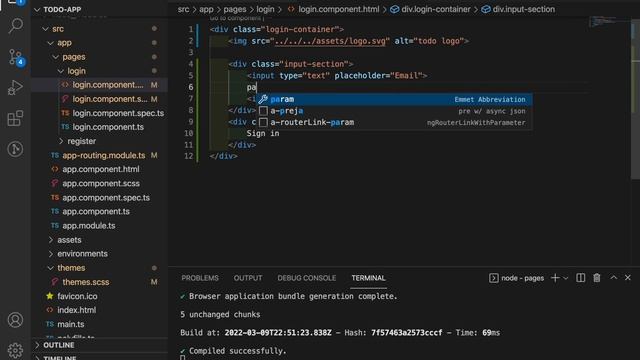The height and width of the screenshot is (360, 640).
Task: Create new terminal with plus icon
Action: 555,278
